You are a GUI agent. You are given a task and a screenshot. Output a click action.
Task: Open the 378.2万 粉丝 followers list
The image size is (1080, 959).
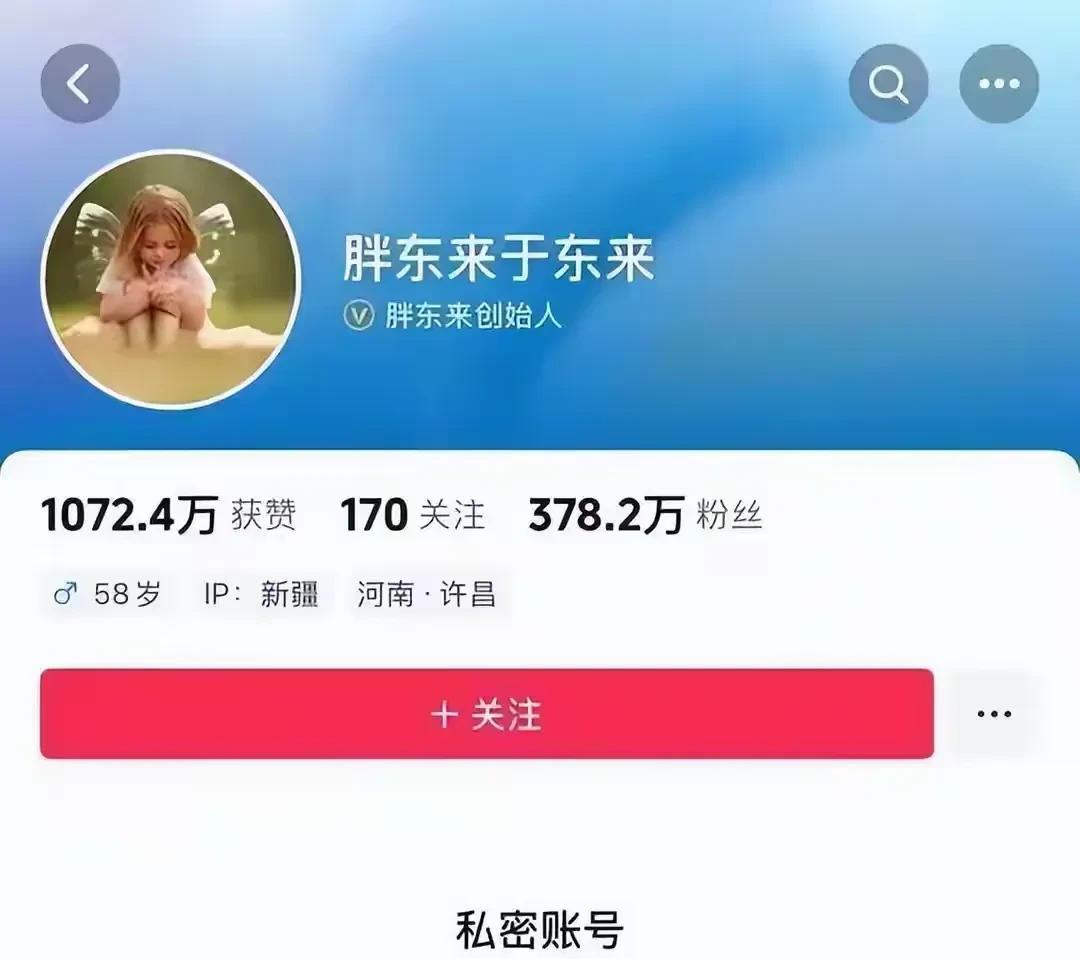(645, 515)
